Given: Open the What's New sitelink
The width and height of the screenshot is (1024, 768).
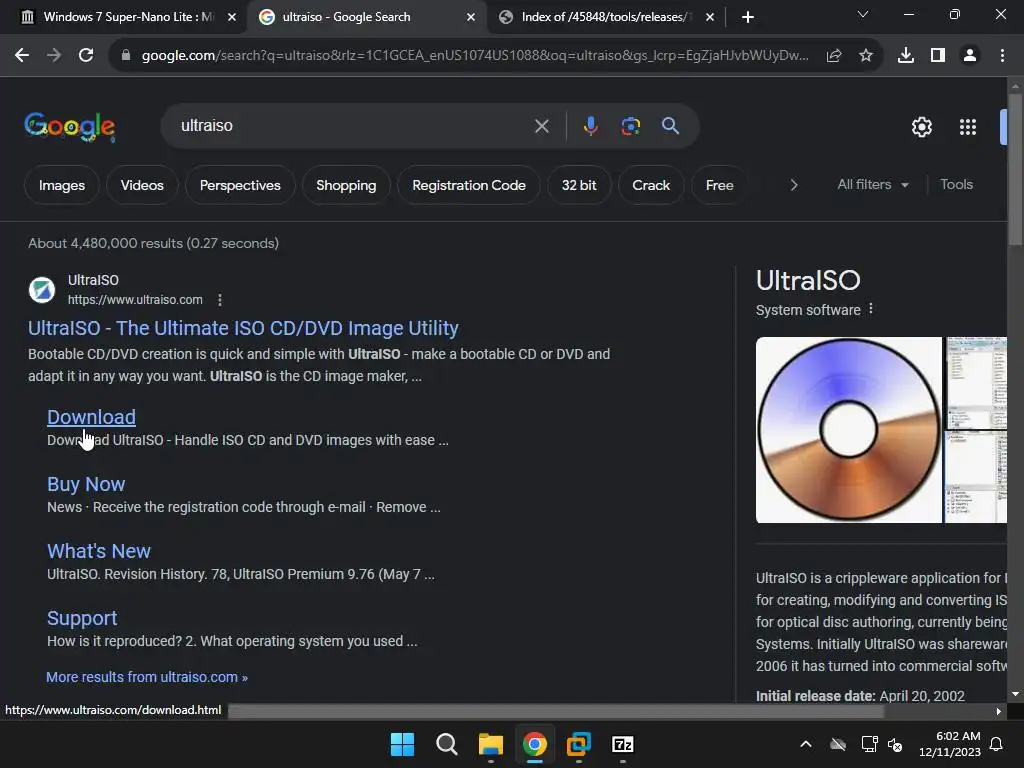Looking at the screenshot, I should [99, 551].
